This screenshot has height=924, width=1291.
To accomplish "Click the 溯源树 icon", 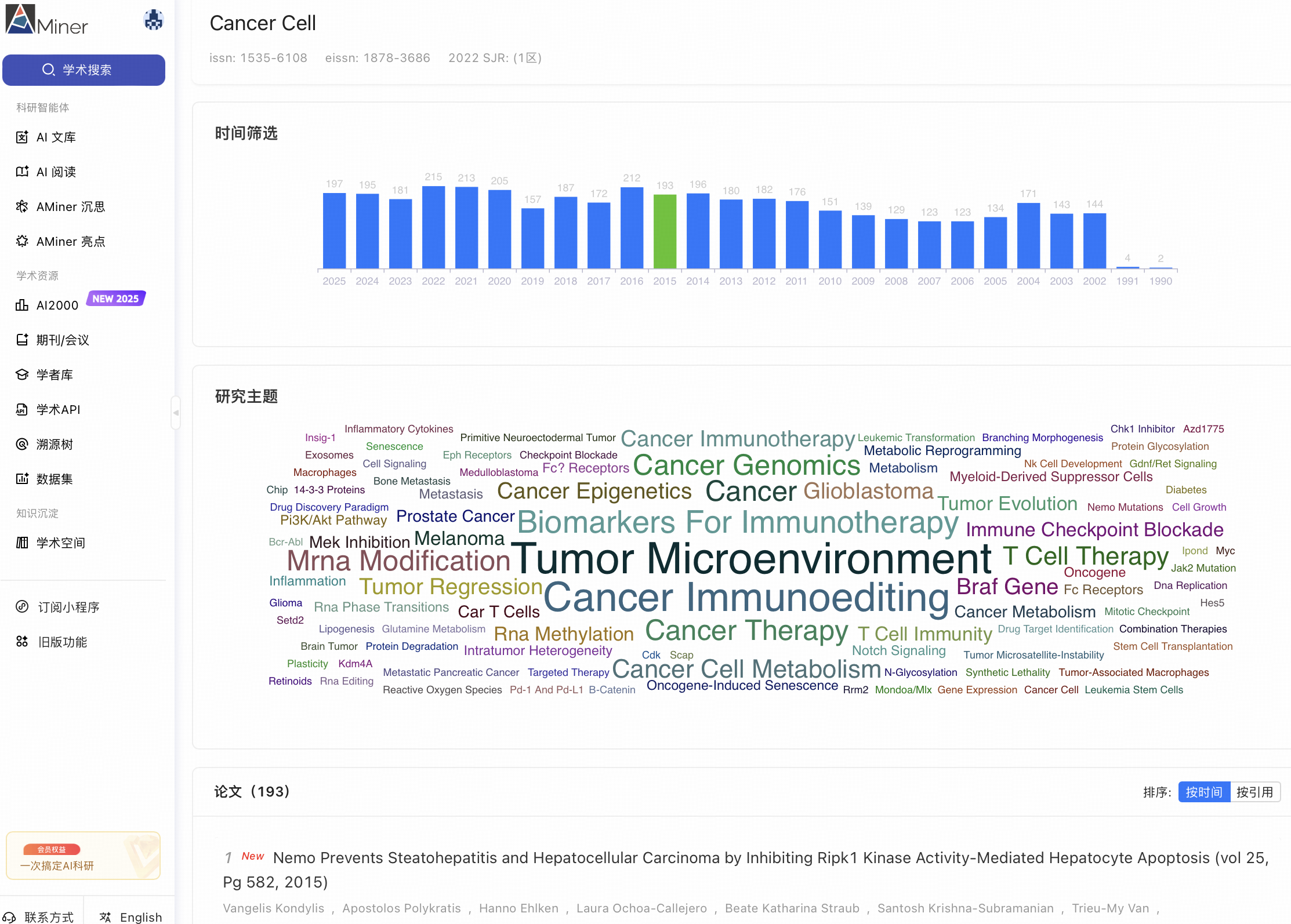I will pos(22,444).
